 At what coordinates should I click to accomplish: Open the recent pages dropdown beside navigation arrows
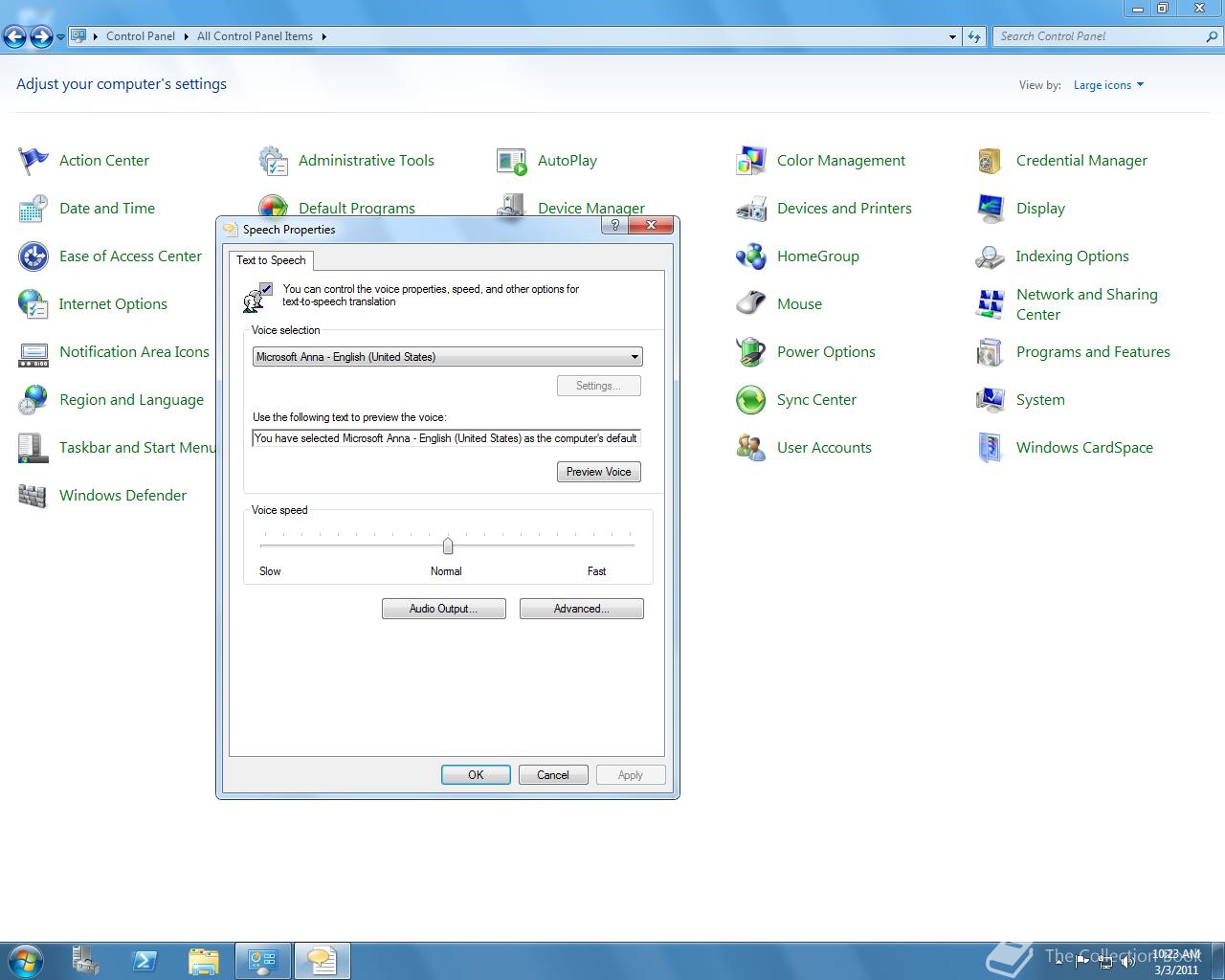pos(60,37)
